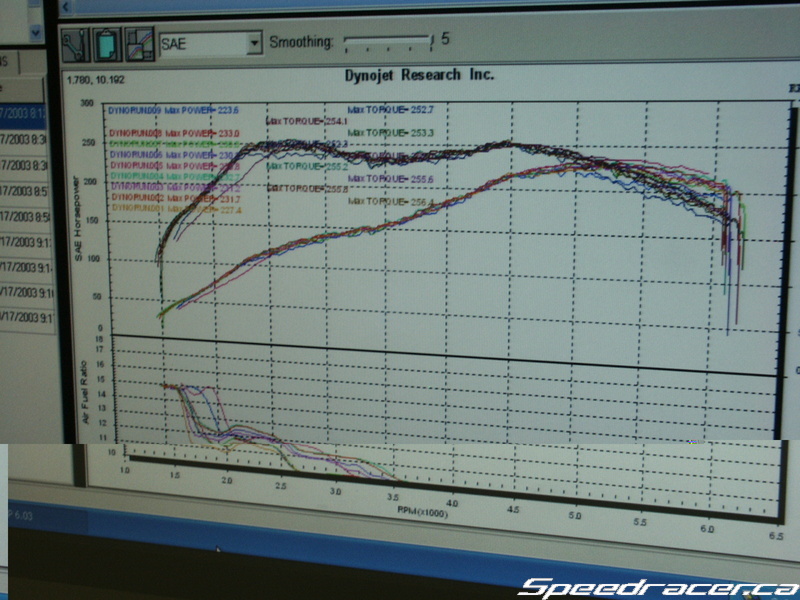Select the highlighted run dated 2003 8:1
Viewport: 800px width, 600px height.
coord(24,112)
